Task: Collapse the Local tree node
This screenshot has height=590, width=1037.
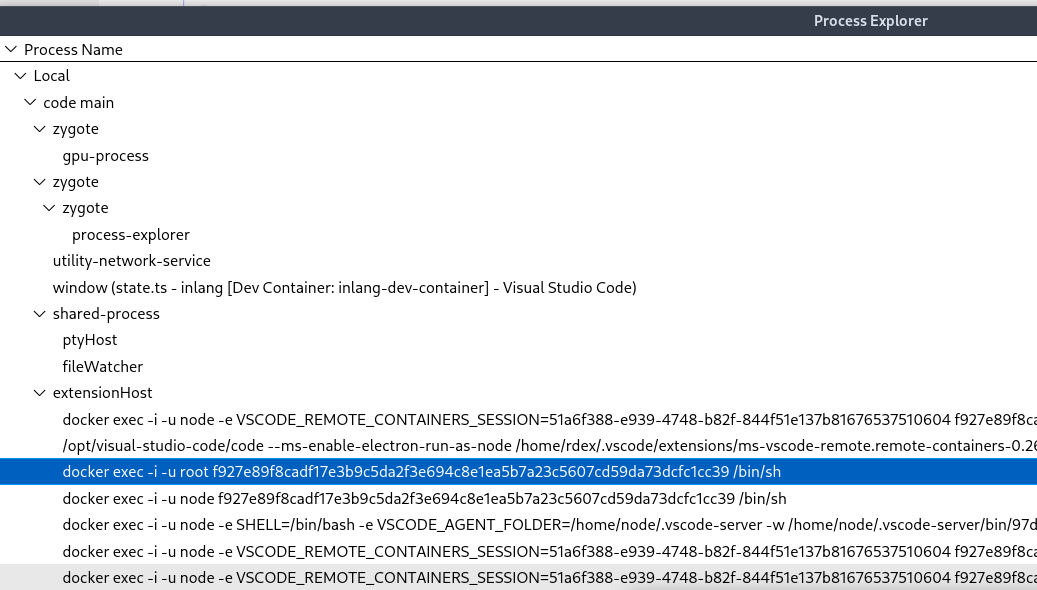Action: point(20,75)
